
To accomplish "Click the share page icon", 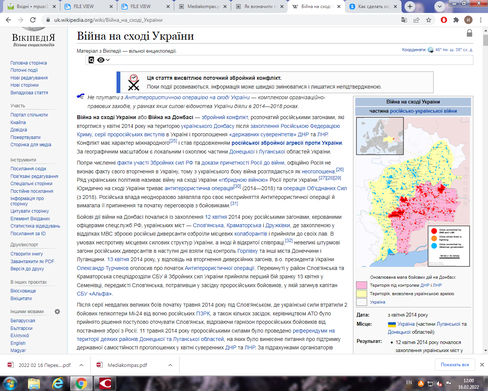I will tap(416, 20).
